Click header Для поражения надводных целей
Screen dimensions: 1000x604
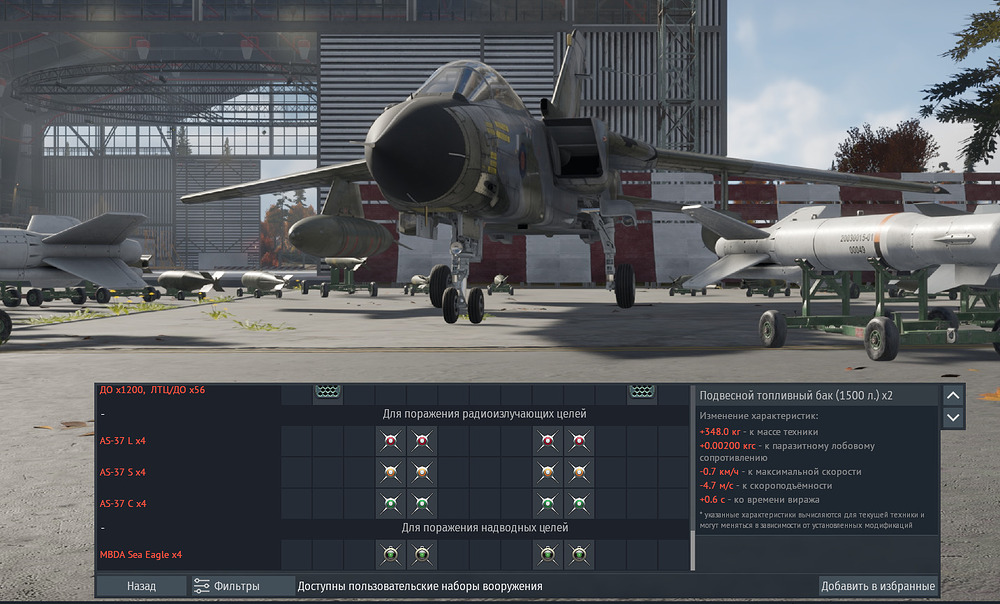click(485, 527)
